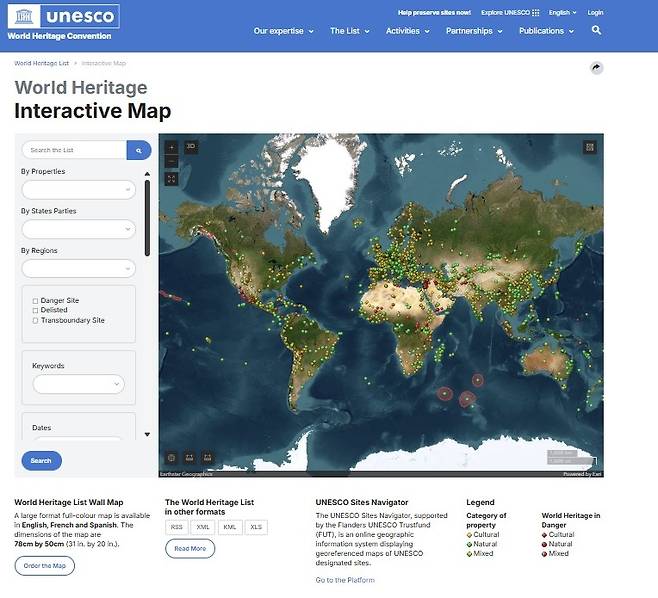Click the UNESCO Sites Navigator heading
658x598 pixels.
click(362, 502)
